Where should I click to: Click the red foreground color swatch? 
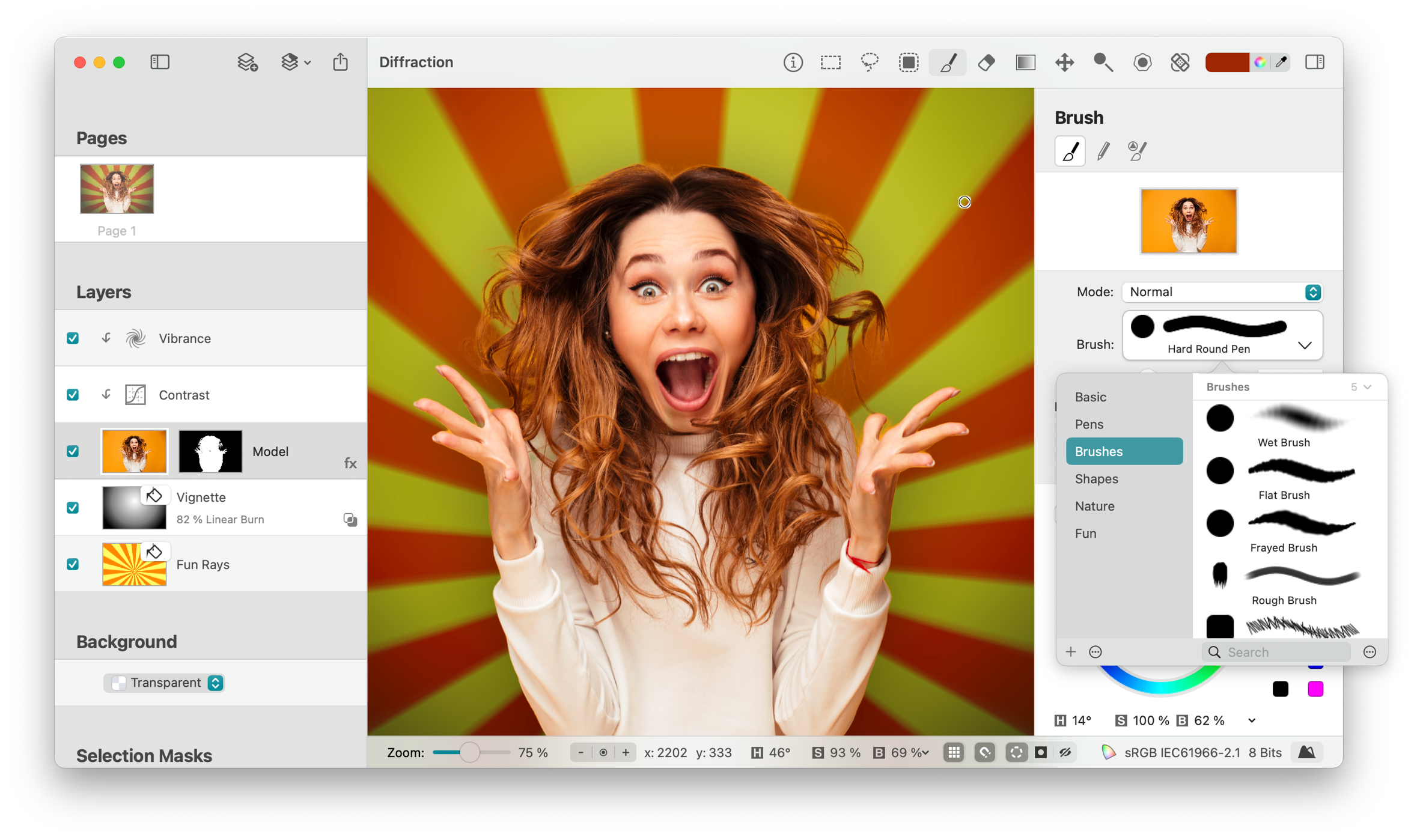click(x=1226, y=62)
